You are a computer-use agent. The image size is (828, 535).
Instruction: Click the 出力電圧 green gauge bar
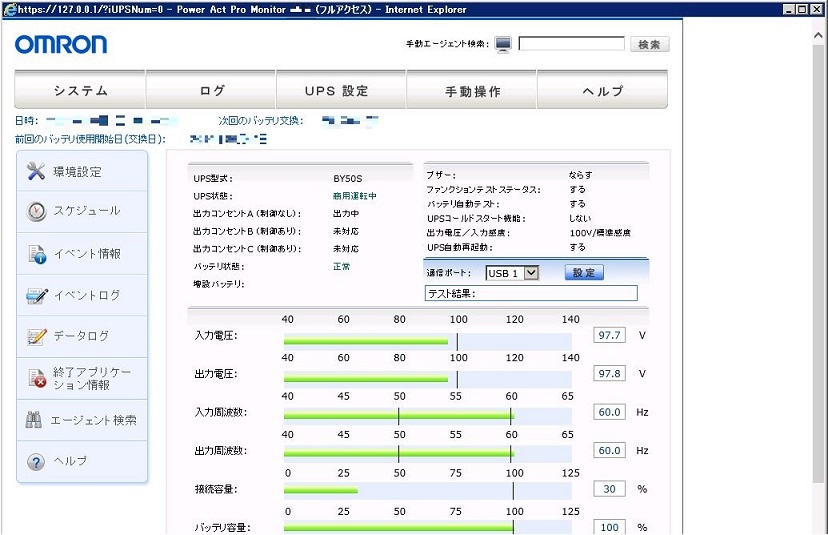pyautogui.click(x=366, y=379)
